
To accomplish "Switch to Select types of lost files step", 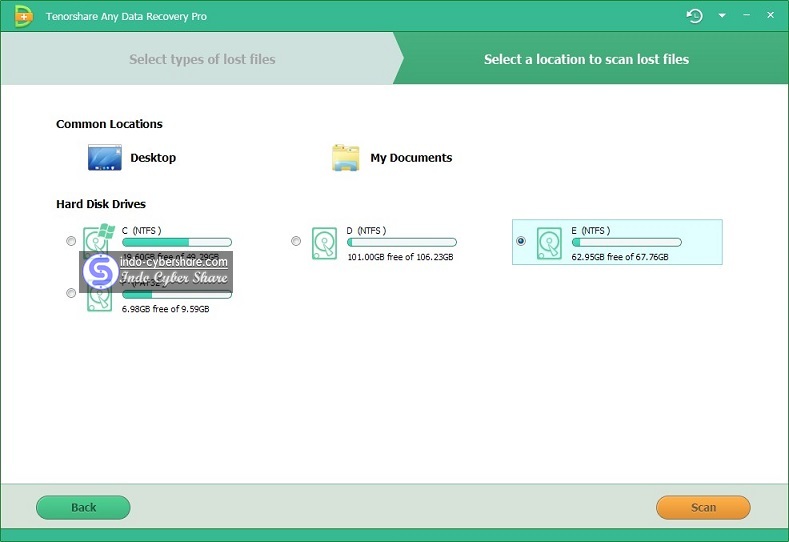I will point(202,59).
